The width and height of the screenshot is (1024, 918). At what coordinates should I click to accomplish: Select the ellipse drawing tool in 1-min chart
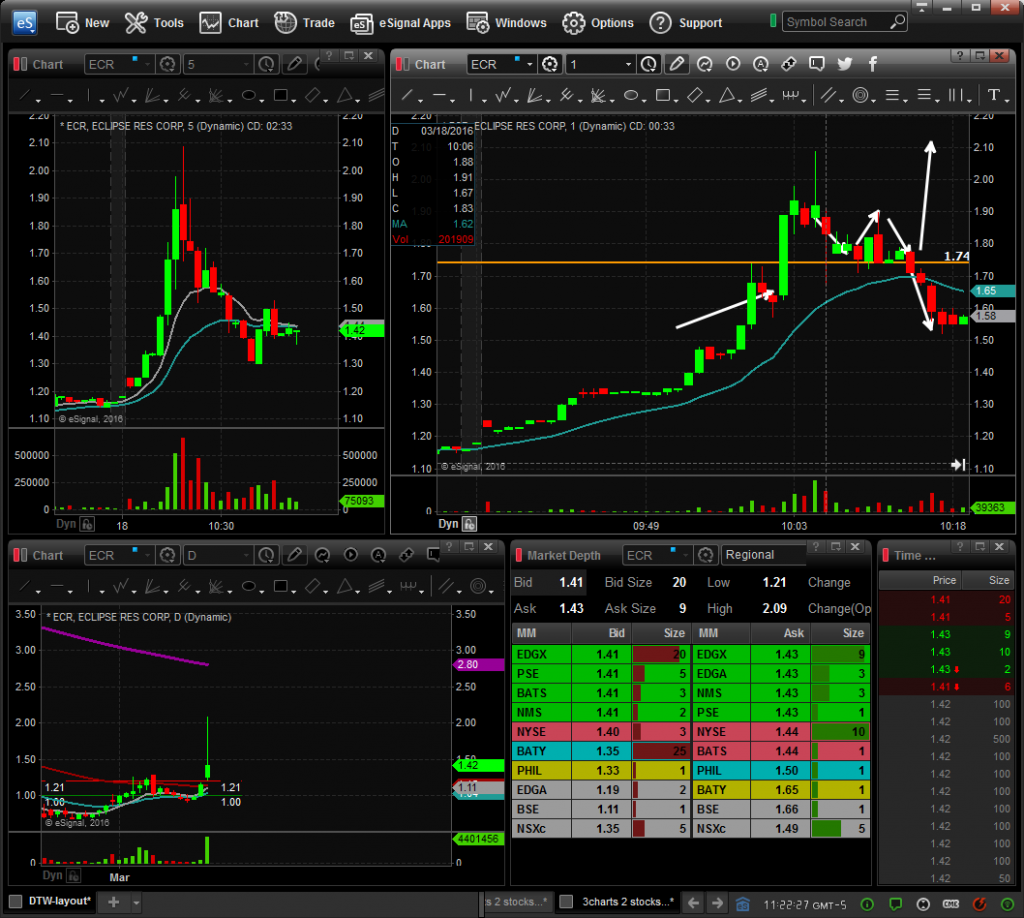(x=630, y=96)
